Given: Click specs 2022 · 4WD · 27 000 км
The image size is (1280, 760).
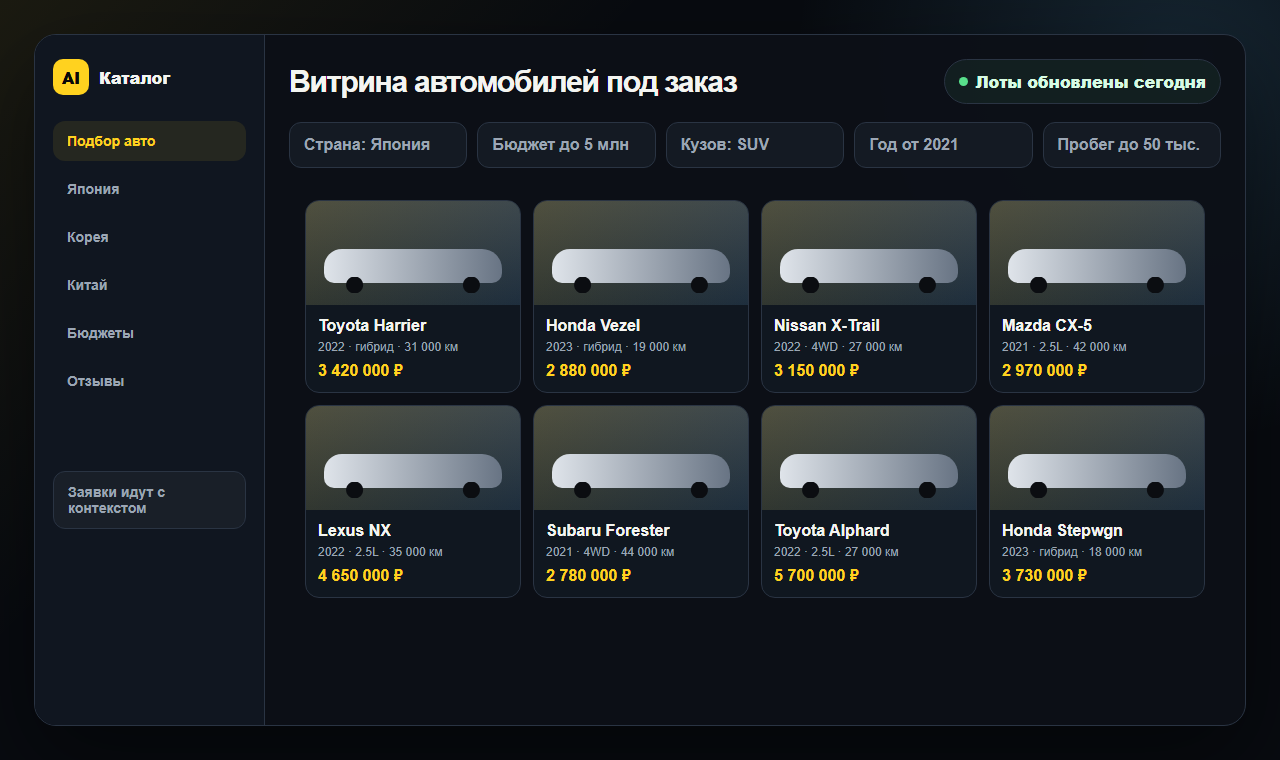Looking at the screenshot, I should click(x=838, y=347).
